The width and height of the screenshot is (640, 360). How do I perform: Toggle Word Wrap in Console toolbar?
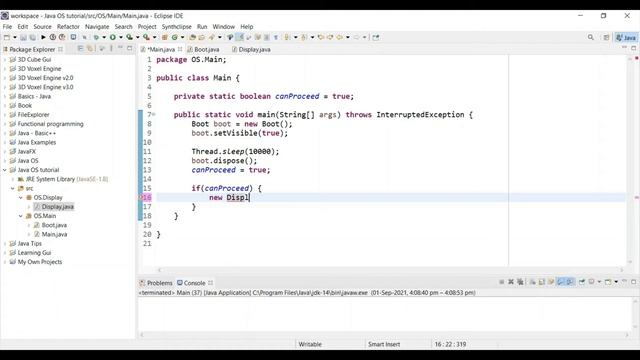[x=551, y=282]
